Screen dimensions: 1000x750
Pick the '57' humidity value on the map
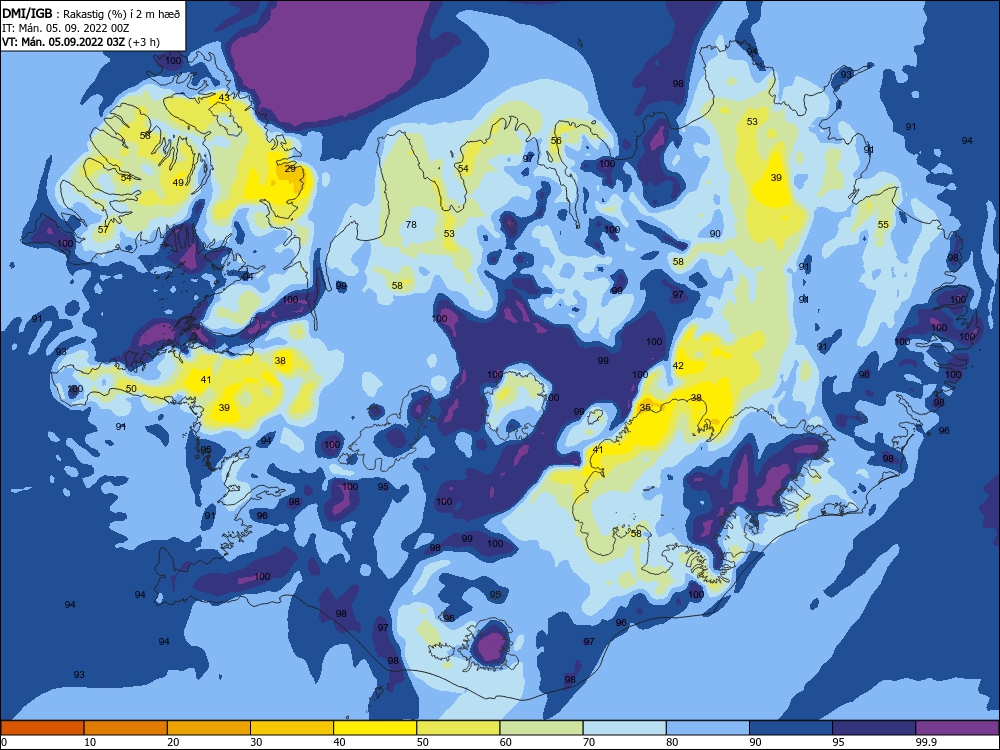pyautogui.click(x=103, y=230)
